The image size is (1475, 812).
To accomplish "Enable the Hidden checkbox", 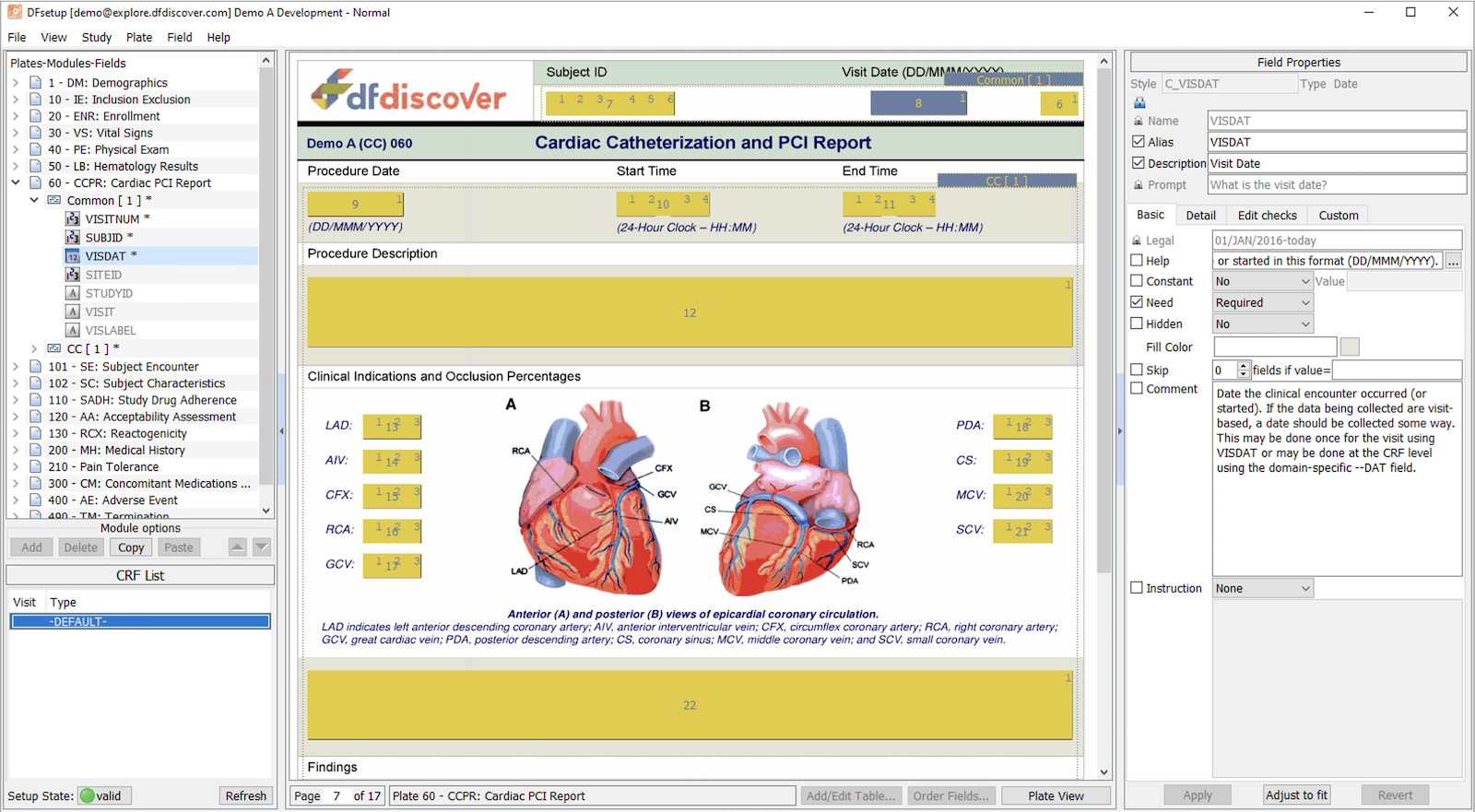I will (x=1137, y=324).
